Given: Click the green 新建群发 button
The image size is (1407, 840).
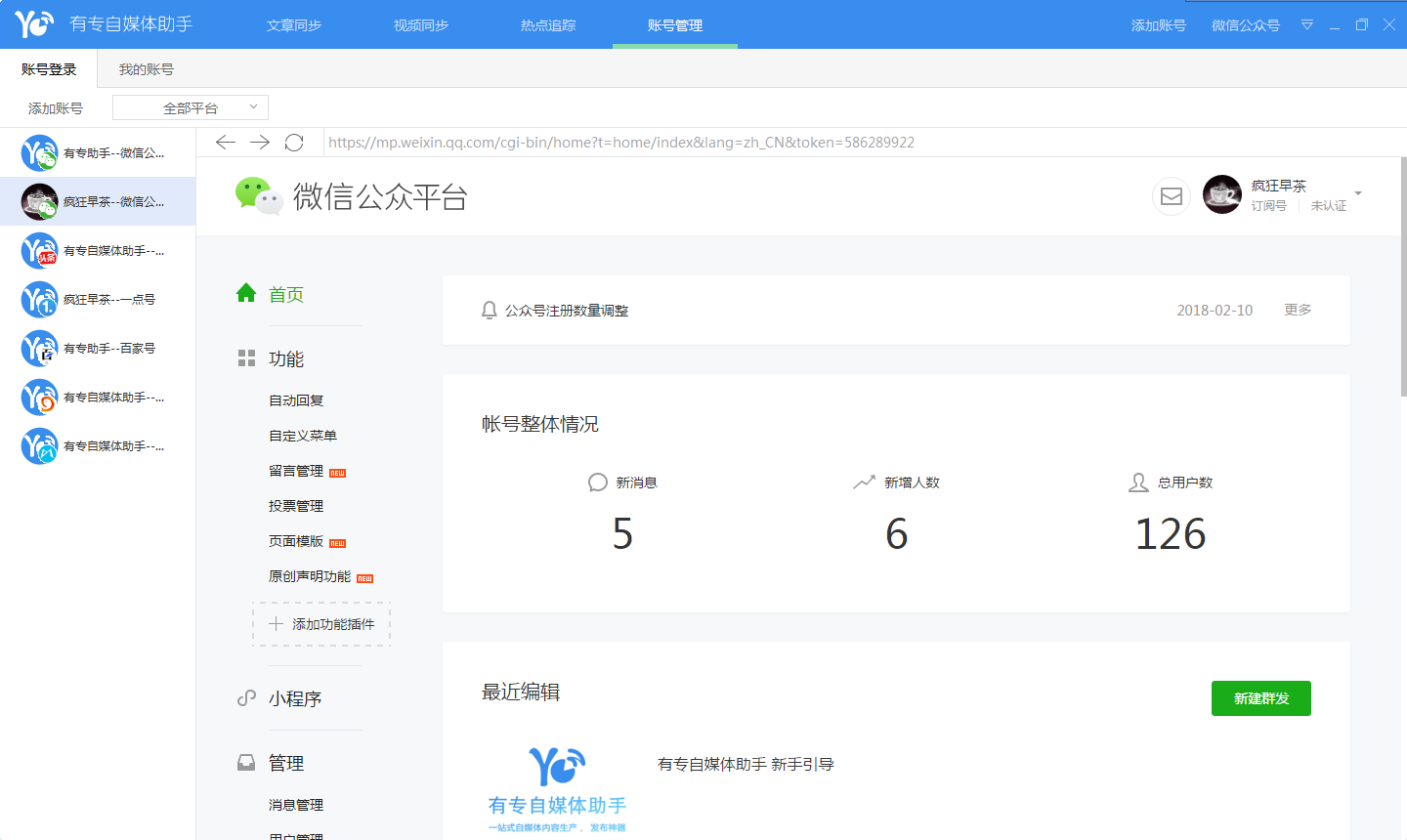Looking at the screenshot, I should pyautogui.click(x=1260, y=698).
